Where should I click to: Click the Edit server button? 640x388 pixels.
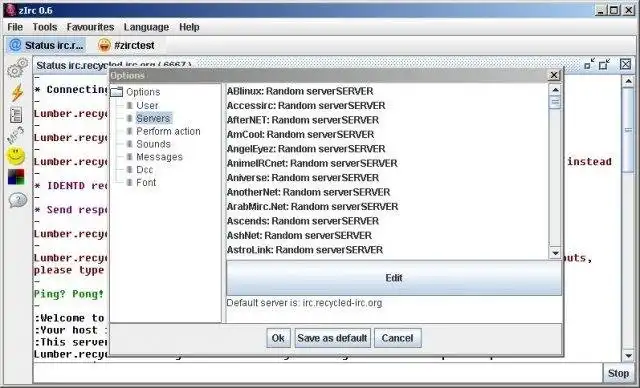coord(394,278)
